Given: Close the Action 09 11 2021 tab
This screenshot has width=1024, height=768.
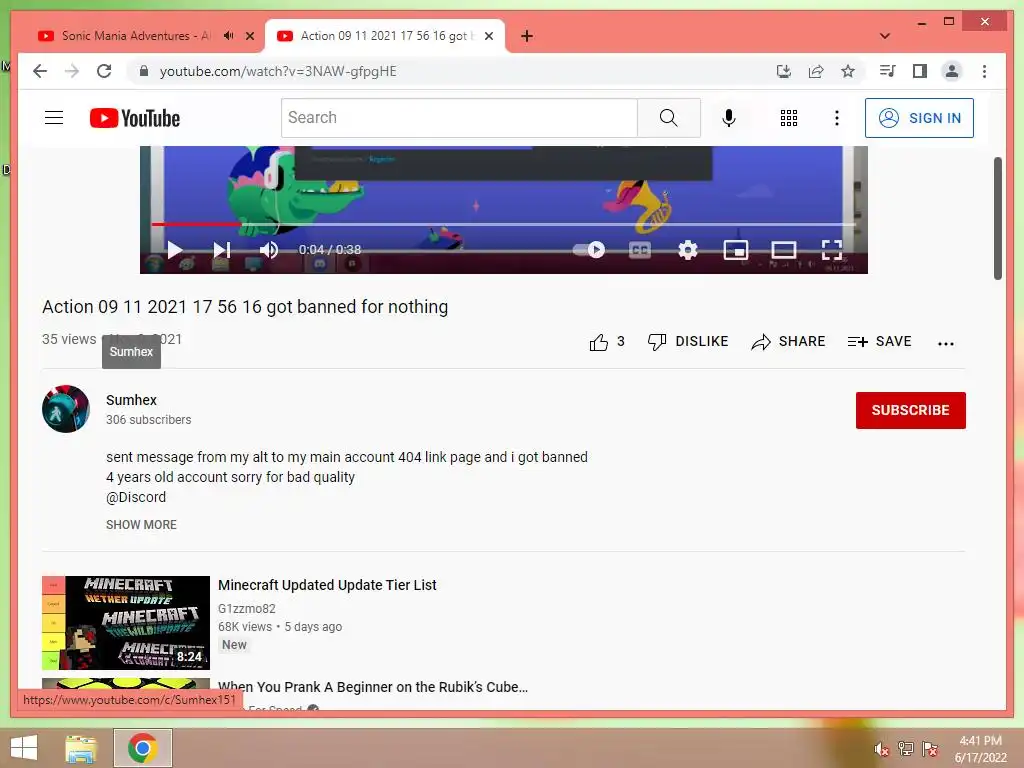Looking at the screenshot, I should (x=488, y=36).
